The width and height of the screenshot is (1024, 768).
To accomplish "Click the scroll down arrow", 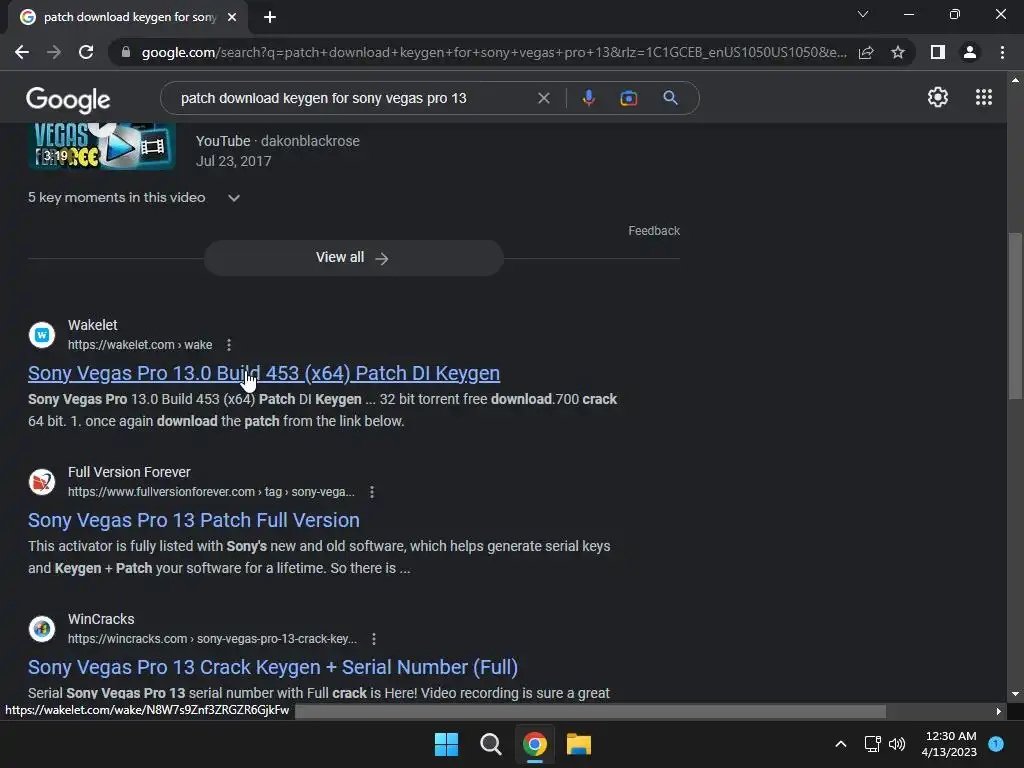I will click(1015, 694).
